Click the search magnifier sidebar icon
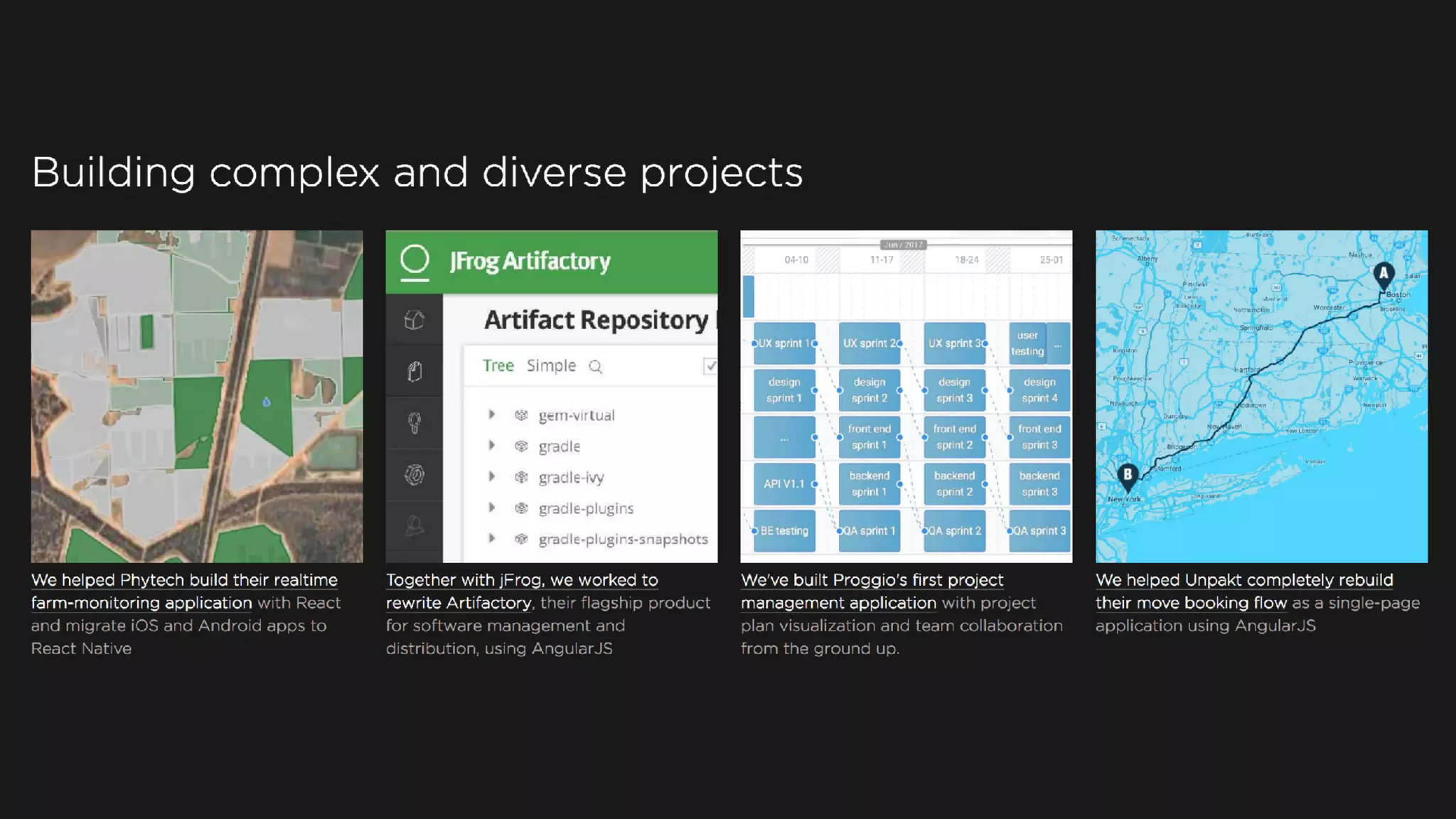This screenshot has width=1456, height=819. coord(414,423)
